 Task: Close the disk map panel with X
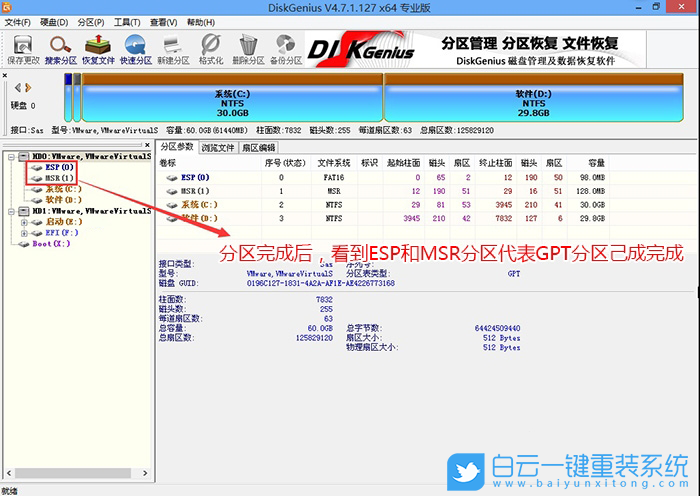[x=5, y=75]
